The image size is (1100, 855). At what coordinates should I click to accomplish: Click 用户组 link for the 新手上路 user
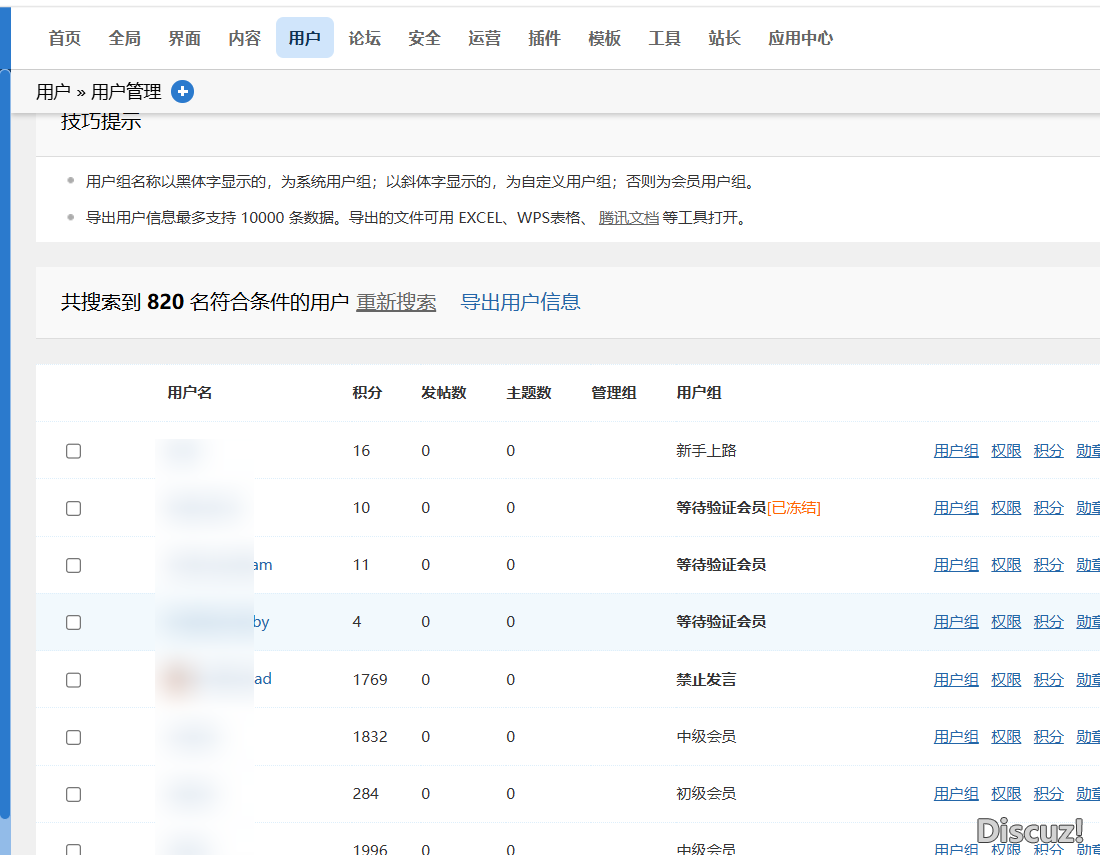click(956, 451)
